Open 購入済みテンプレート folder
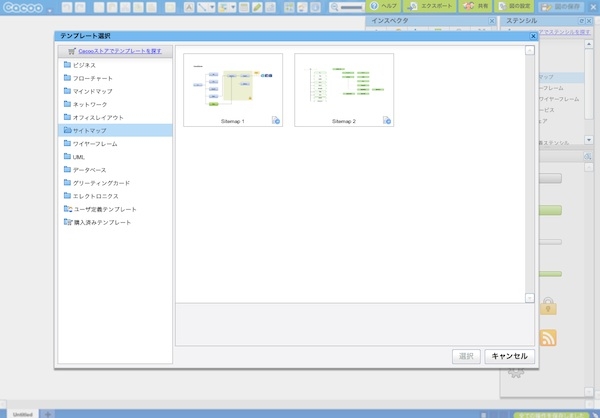The width and height of the screenshot is (600, 418). coord(115,222)
